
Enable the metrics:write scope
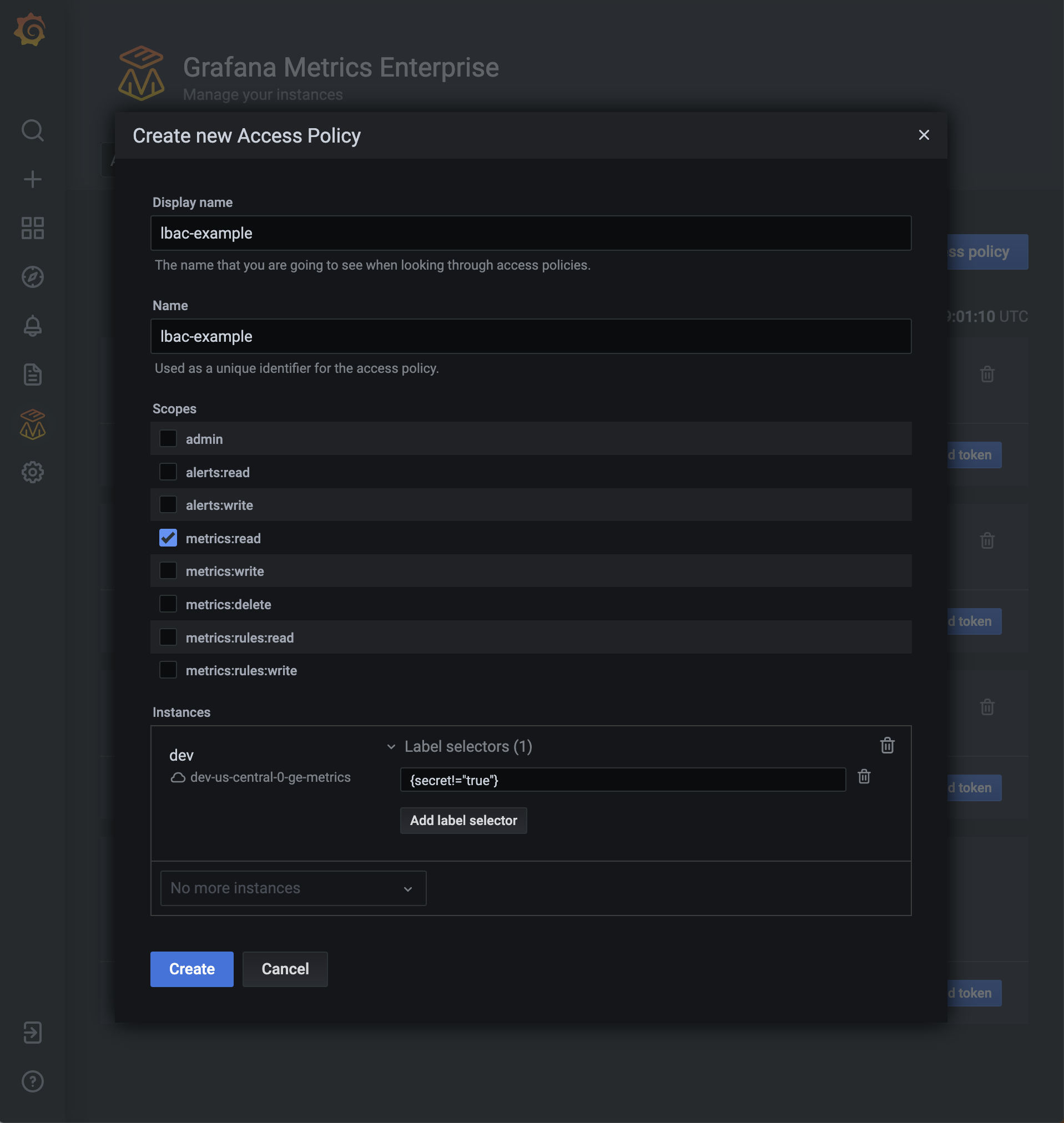[168, 570]
